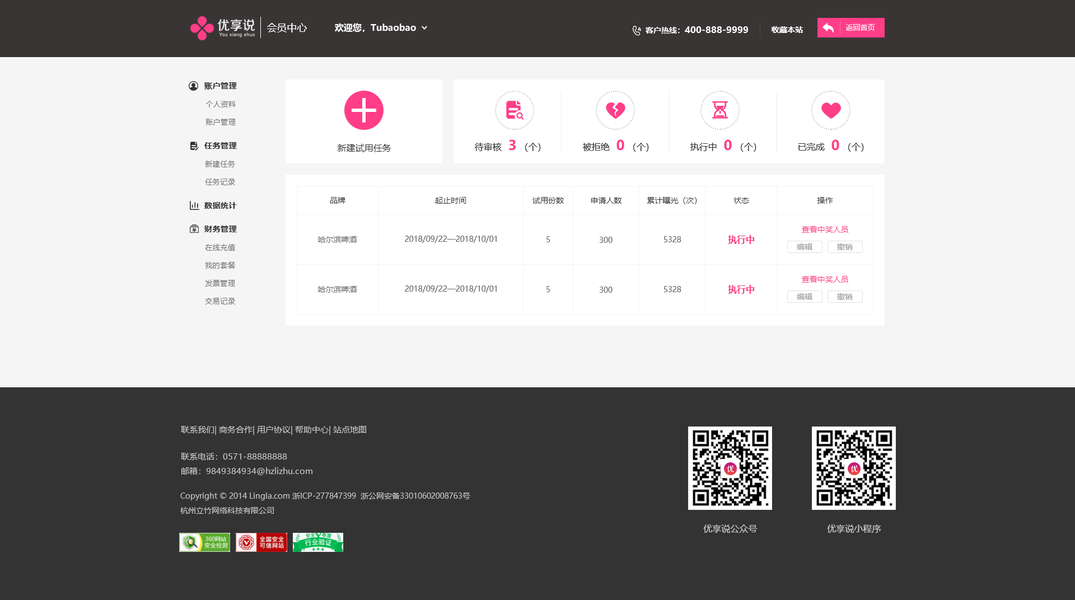Click the 状态 column header
This screenshot has height=600, width=1075.
741,200
